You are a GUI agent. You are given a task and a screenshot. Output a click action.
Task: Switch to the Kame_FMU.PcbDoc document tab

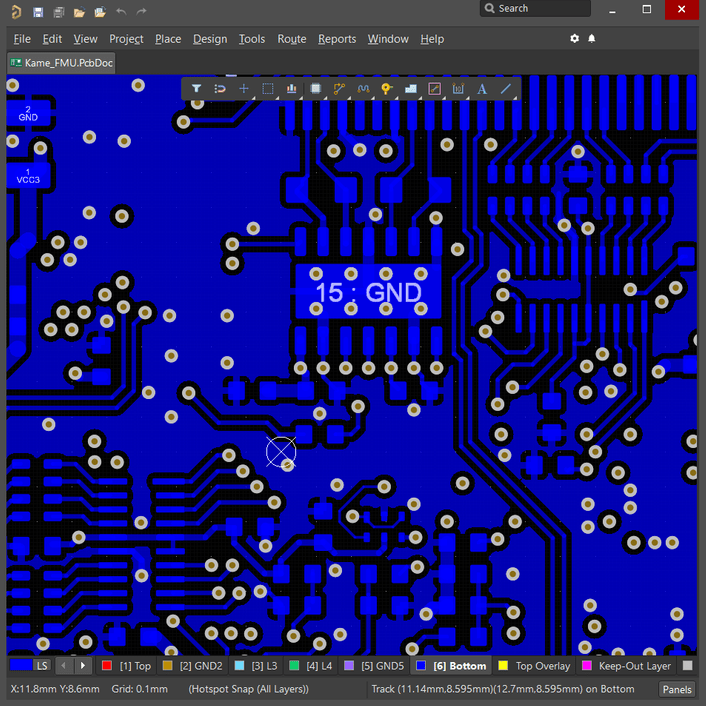pos(61,63)
